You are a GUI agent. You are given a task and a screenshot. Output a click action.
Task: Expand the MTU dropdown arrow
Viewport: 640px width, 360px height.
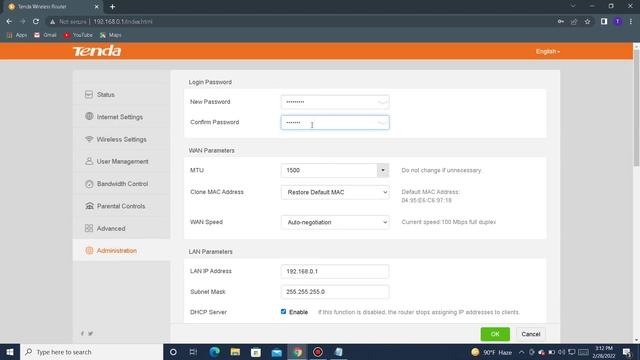(x=382, y=170)
